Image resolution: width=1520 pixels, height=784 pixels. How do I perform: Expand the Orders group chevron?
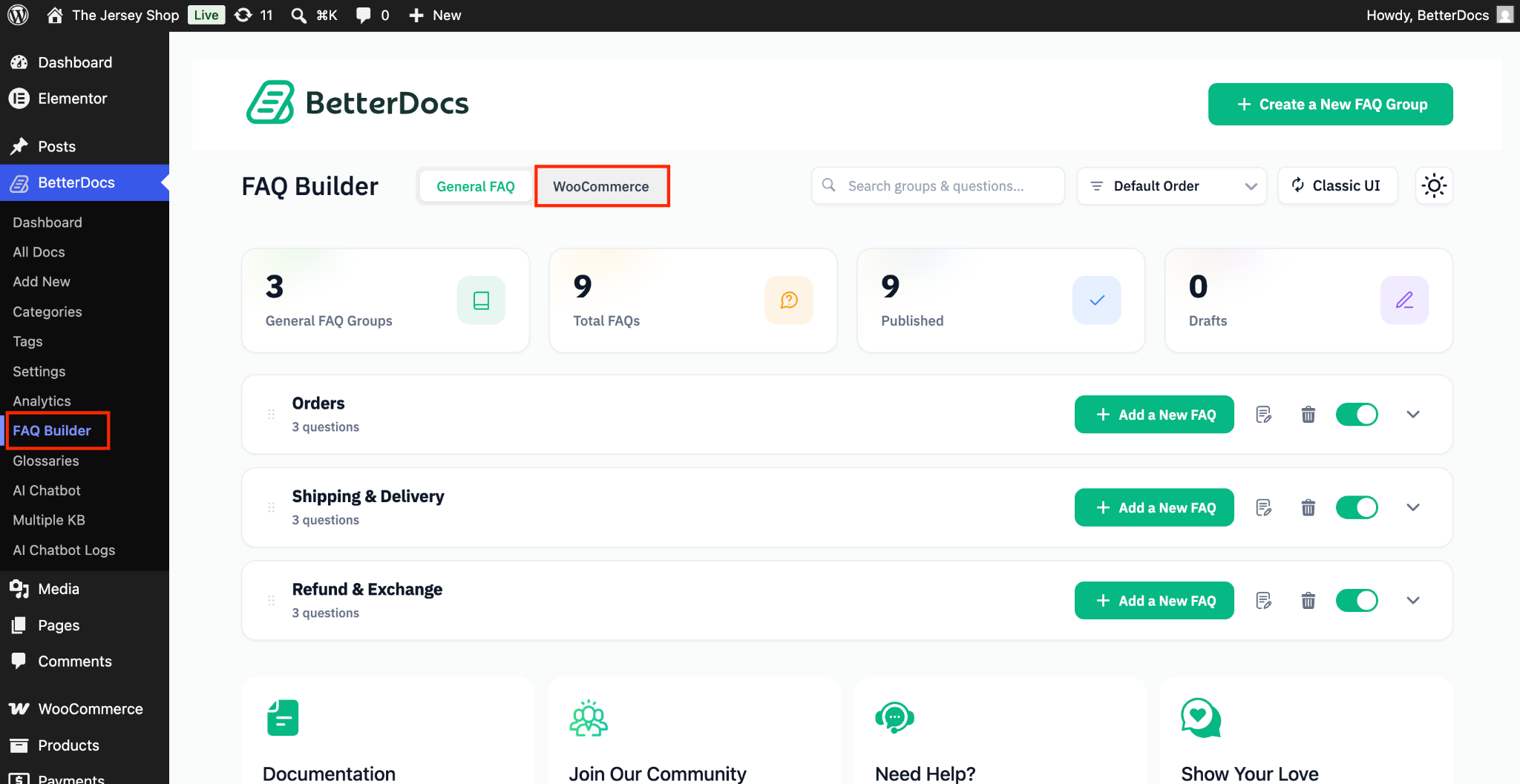[x=1413, y=415]
